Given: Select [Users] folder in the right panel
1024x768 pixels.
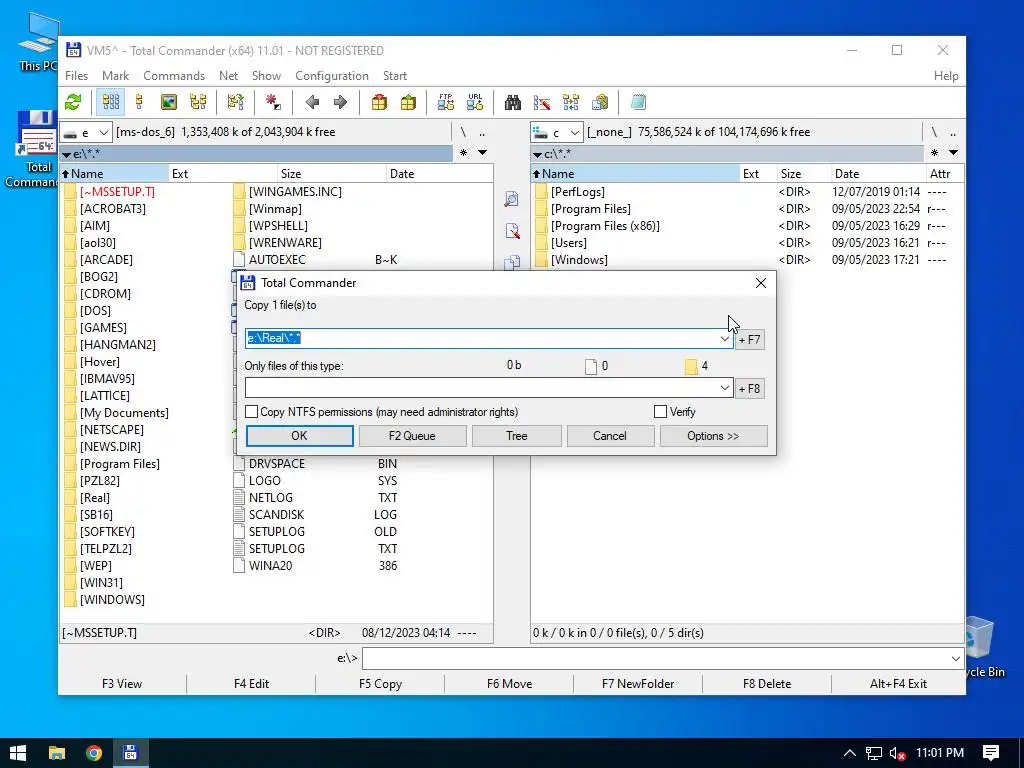Looking at the screenshot, I should (568, 243).
